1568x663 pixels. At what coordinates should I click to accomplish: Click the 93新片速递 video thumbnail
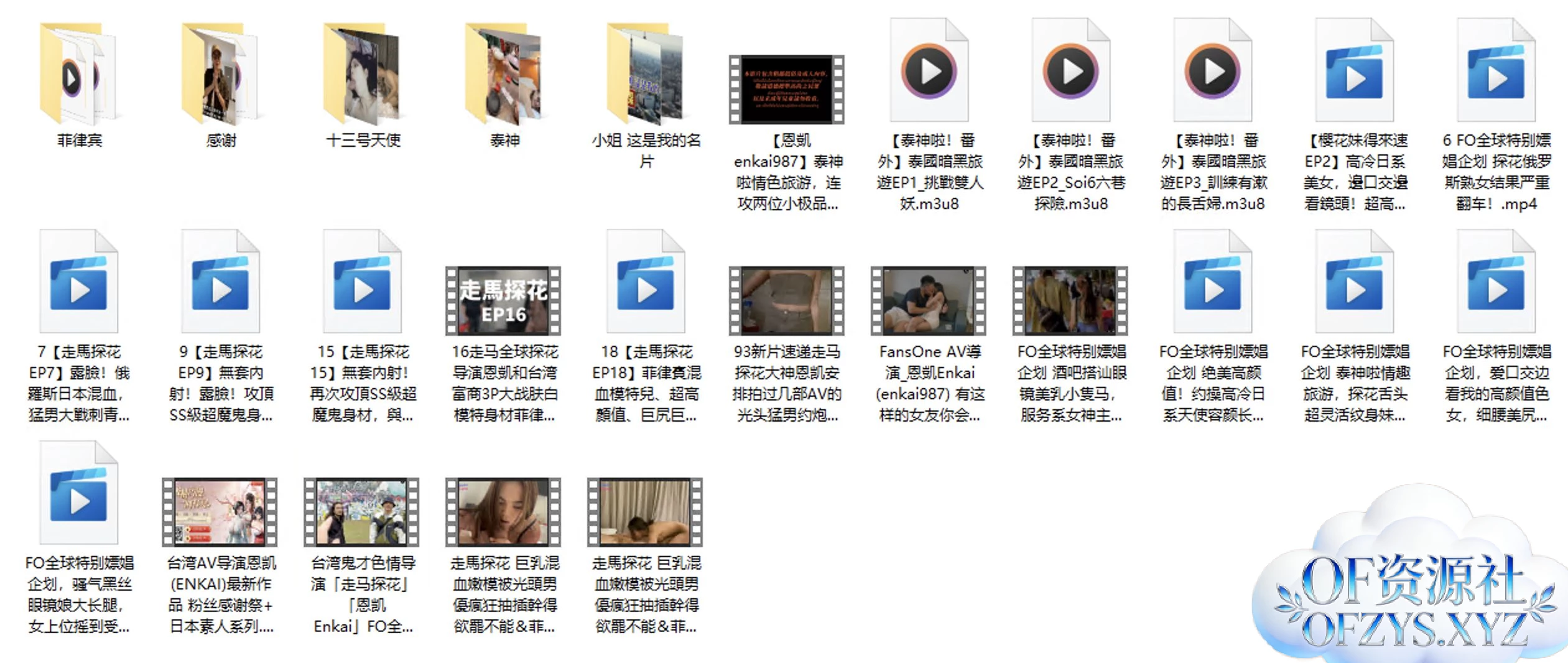pos(787,301)
